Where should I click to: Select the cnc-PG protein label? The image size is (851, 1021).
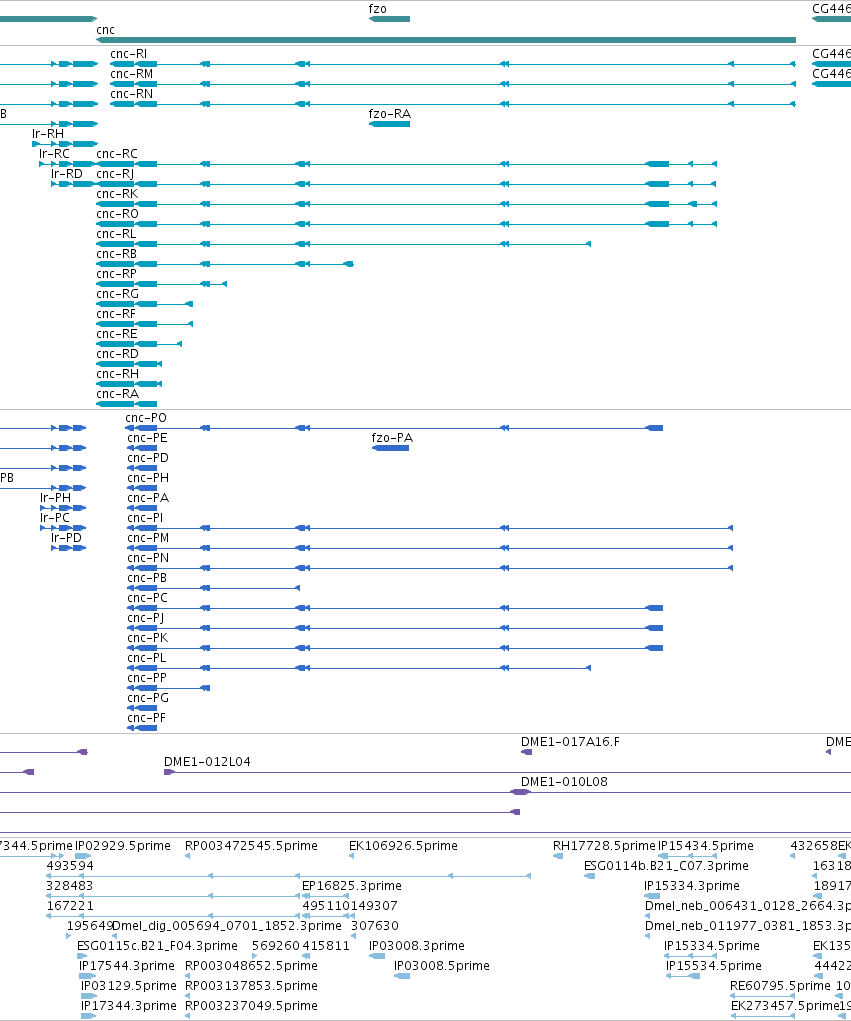(x=148, y=698)
